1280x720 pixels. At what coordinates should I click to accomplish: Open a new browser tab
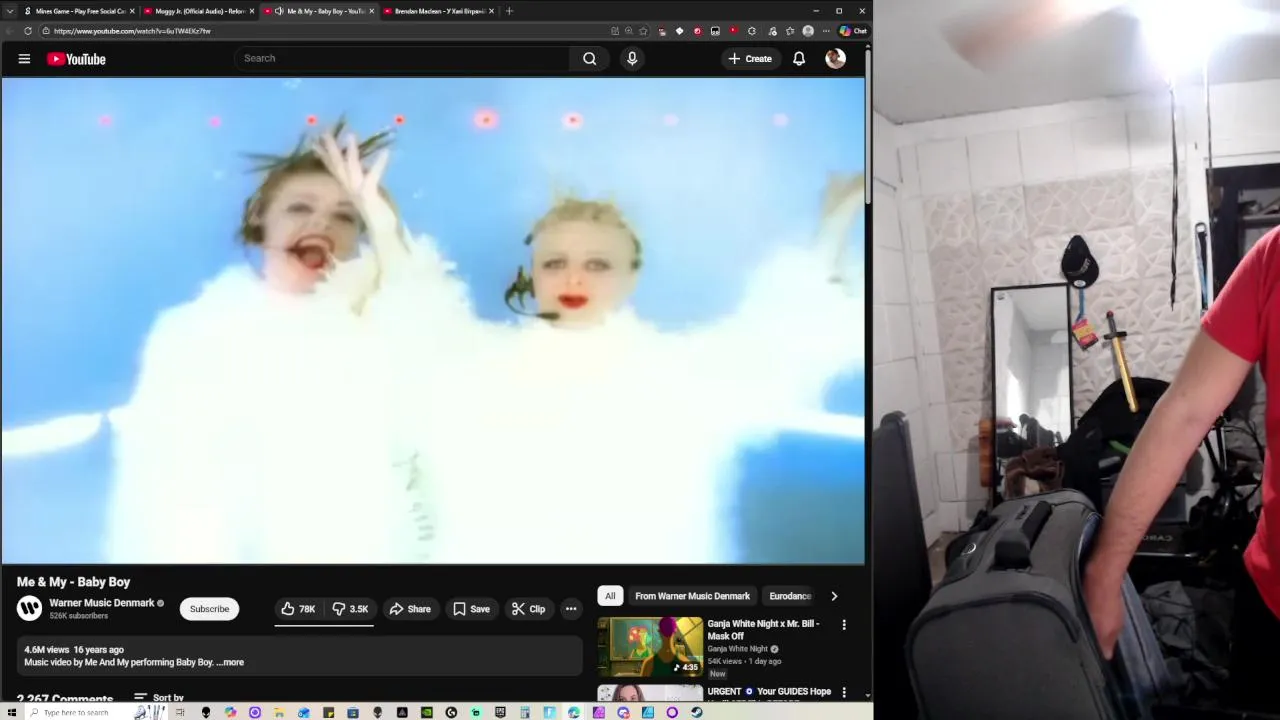tap(509, 11)
